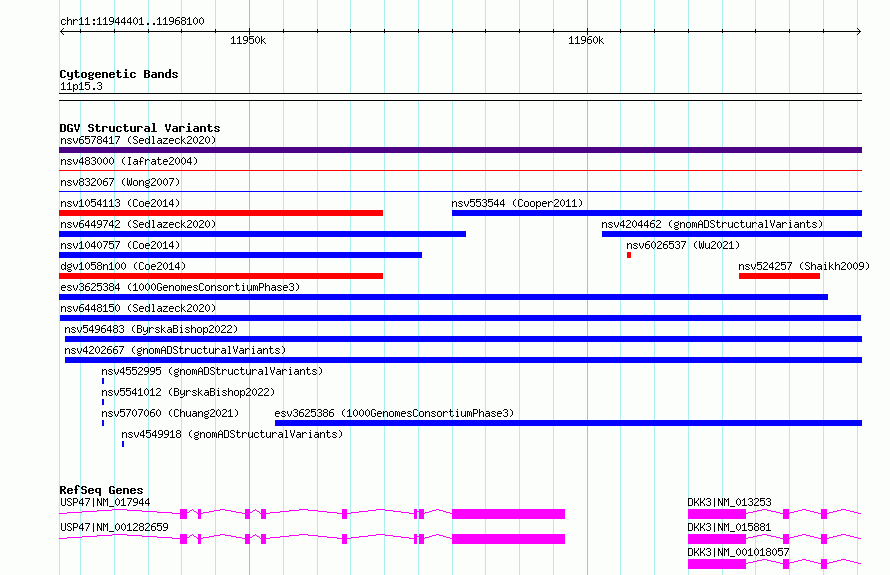890x575 pixels.
Task: Click the nsv6578417 (Sedlazeck2020) label
Action: [x=138, y=140]
